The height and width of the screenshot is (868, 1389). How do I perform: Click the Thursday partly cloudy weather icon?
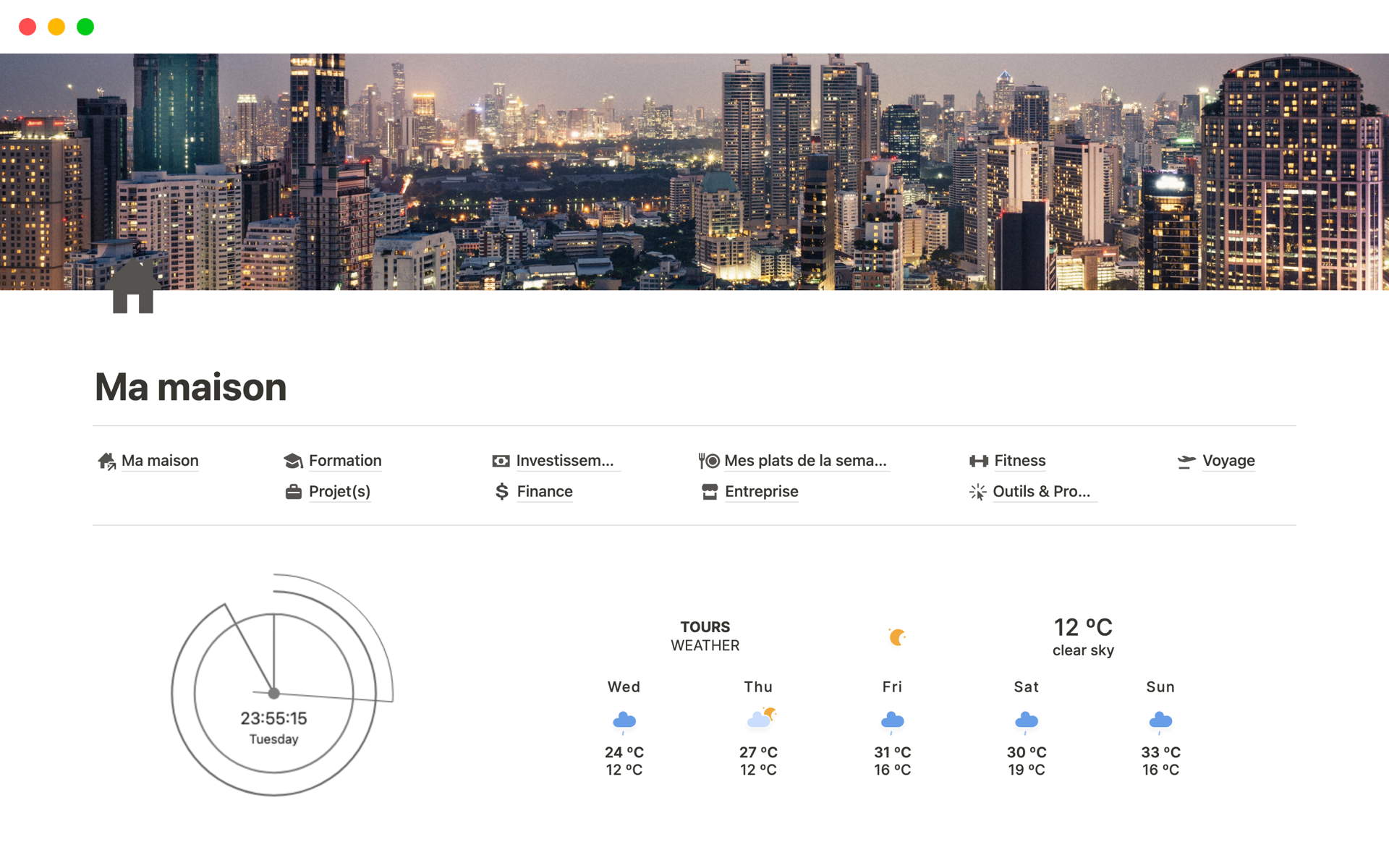(760, 718)
